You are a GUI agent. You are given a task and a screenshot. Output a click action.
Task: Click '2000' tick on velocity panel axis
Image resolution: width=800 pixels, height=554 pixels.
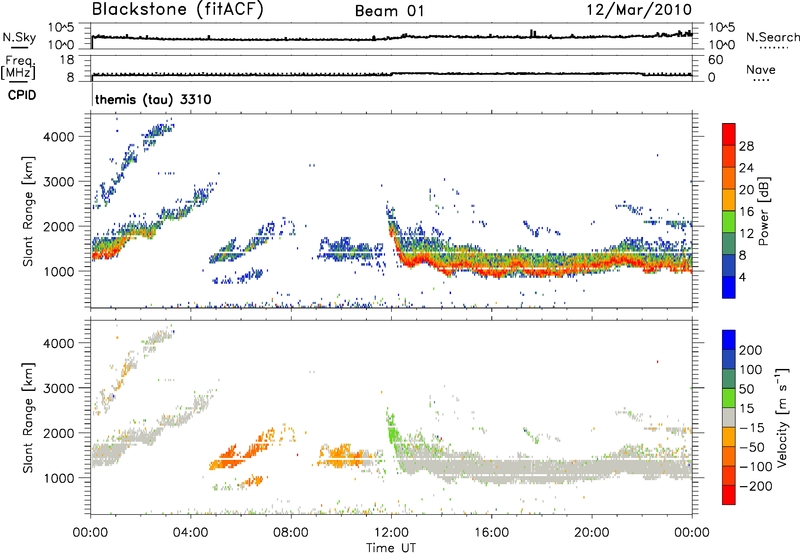point(58,433)
